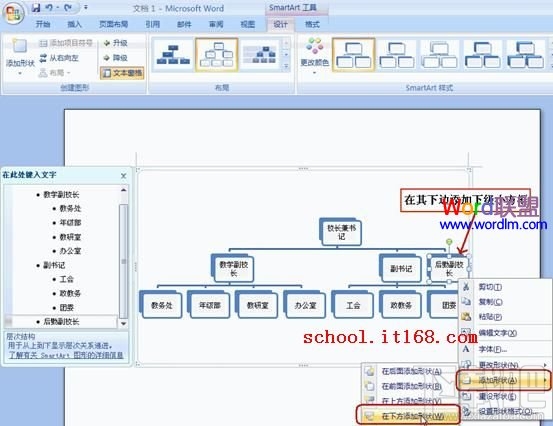Choose 字体(F) from the context menu
Image resolution: width=553 pixels, height=426 pixels.
[x=504, y=349]
